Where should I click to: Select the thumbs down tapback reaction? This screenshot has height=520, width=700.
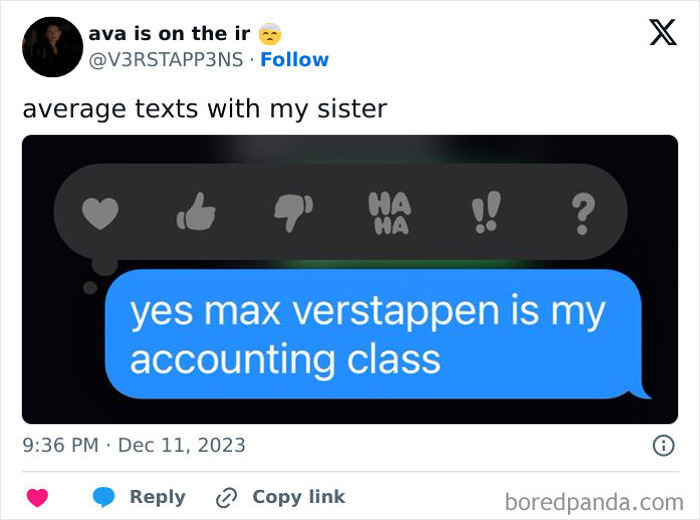click(x=293, y=213)
